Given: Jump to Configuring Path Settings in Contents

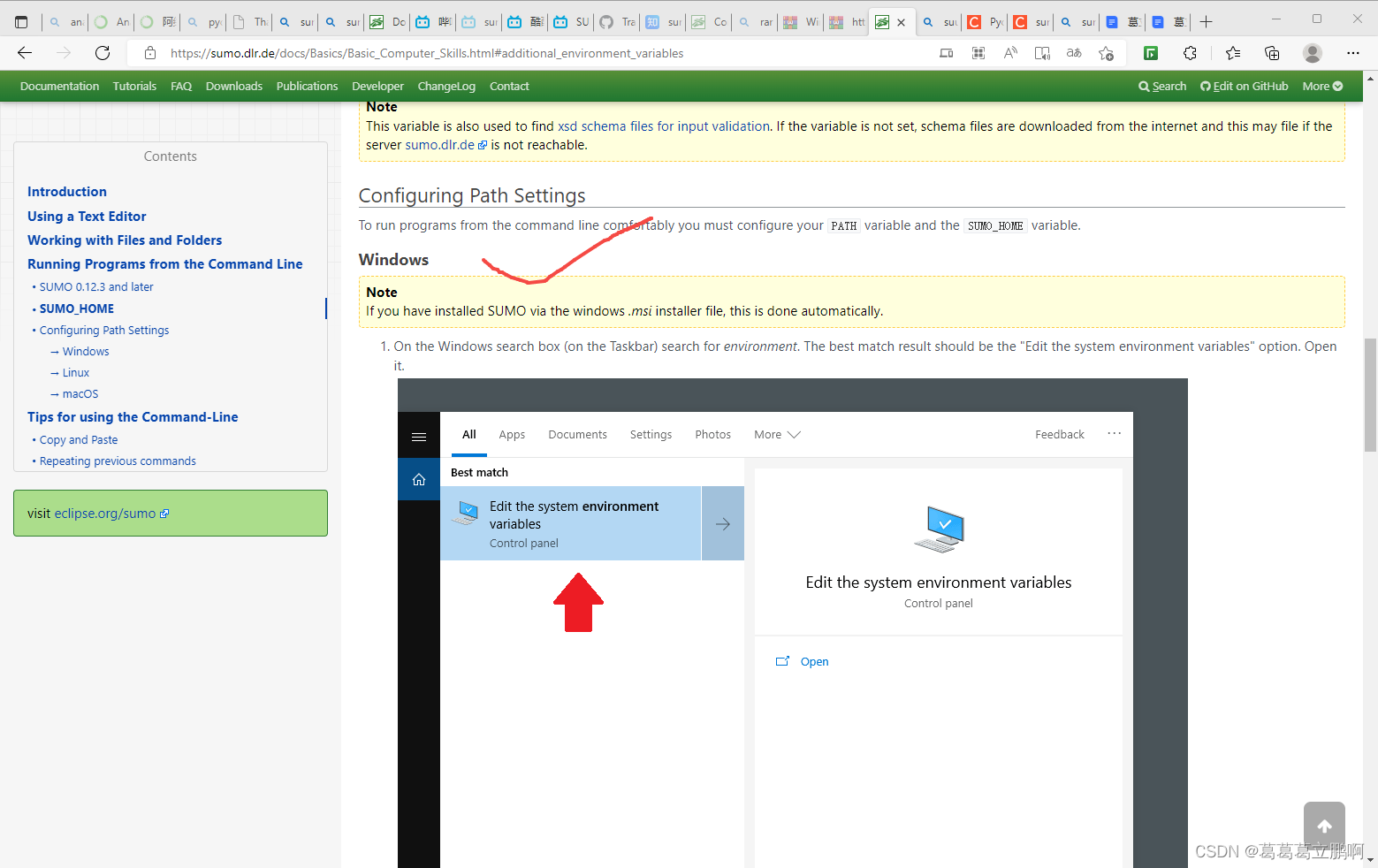Looking at the screenshot, I should tap(104, 331).
